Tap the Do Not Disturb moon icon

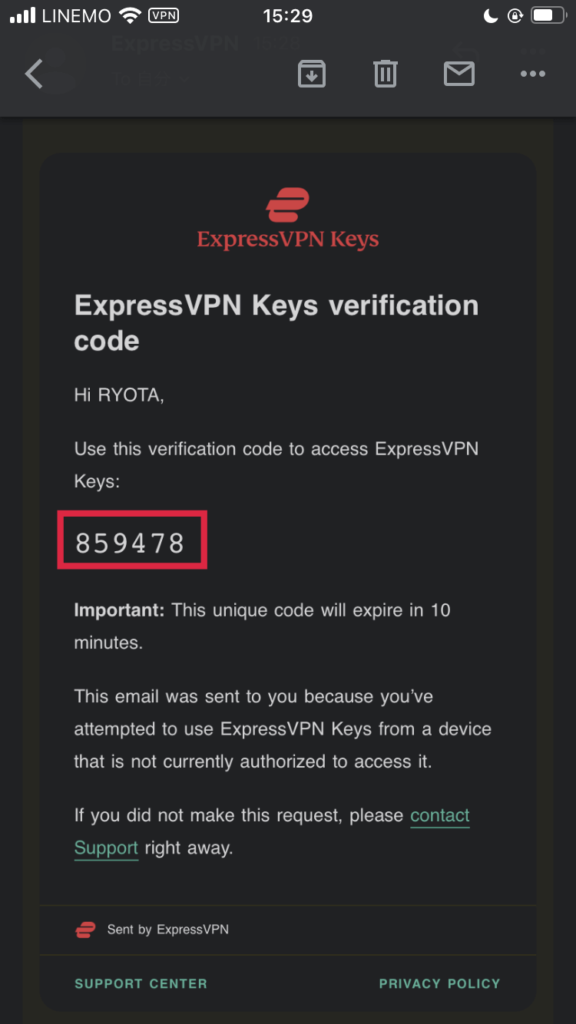tap(490, 16)
